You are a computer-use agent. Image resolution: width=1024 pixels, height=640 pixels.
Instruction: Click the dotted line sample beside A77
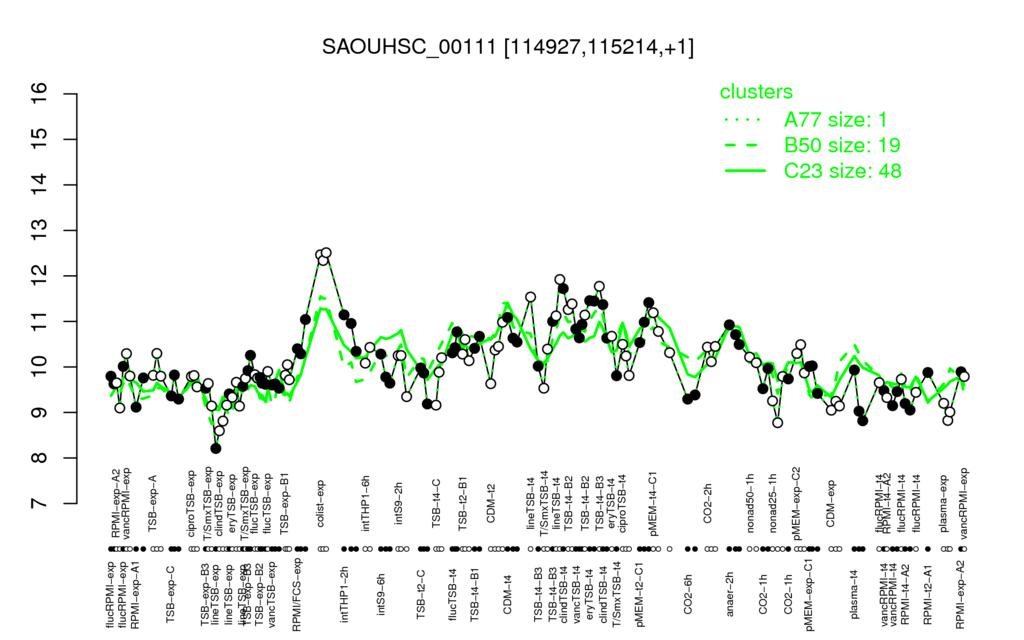tap(745, 120)
